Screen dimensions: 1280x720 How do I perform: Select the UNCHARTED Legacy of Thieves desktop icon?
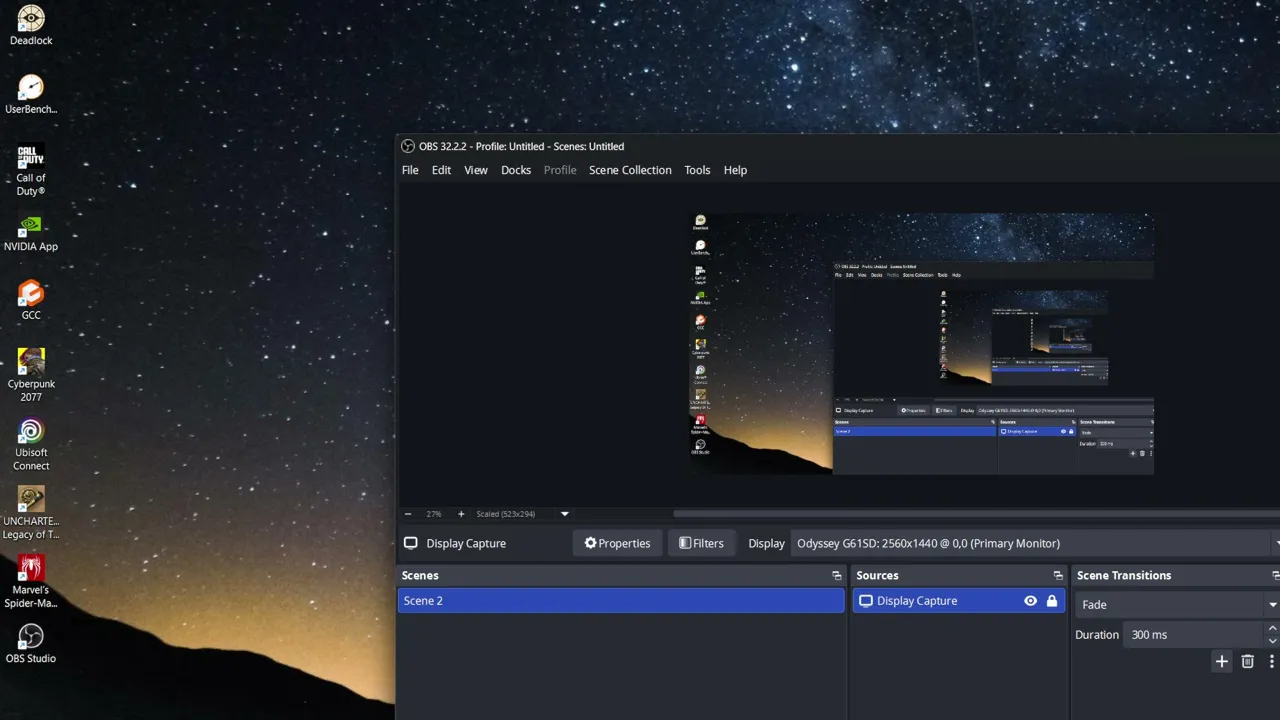31,513
